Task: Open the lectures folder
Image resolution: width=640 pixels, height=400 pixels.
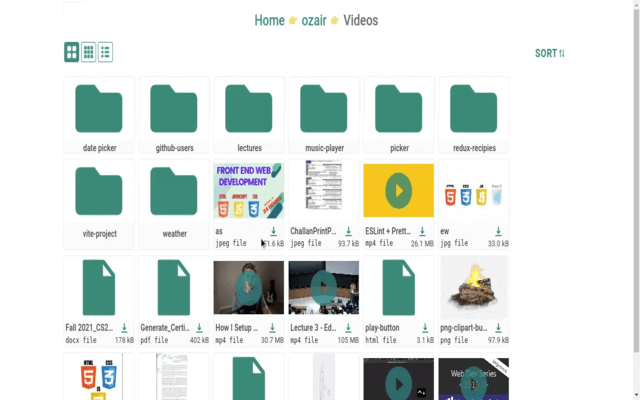Action: click(249, 109)
